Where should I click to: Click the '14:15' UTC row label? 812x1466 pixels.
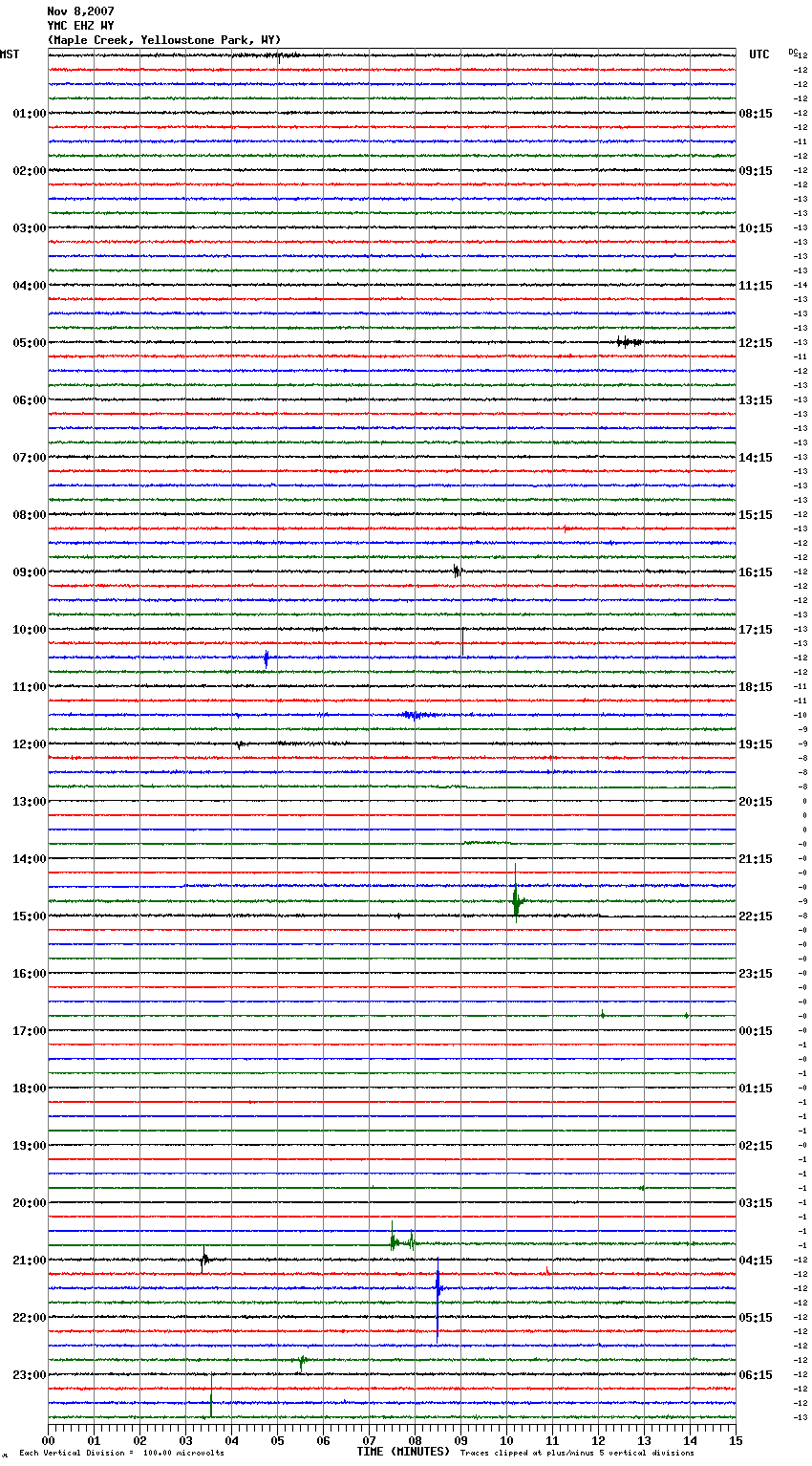click(756, 458)
